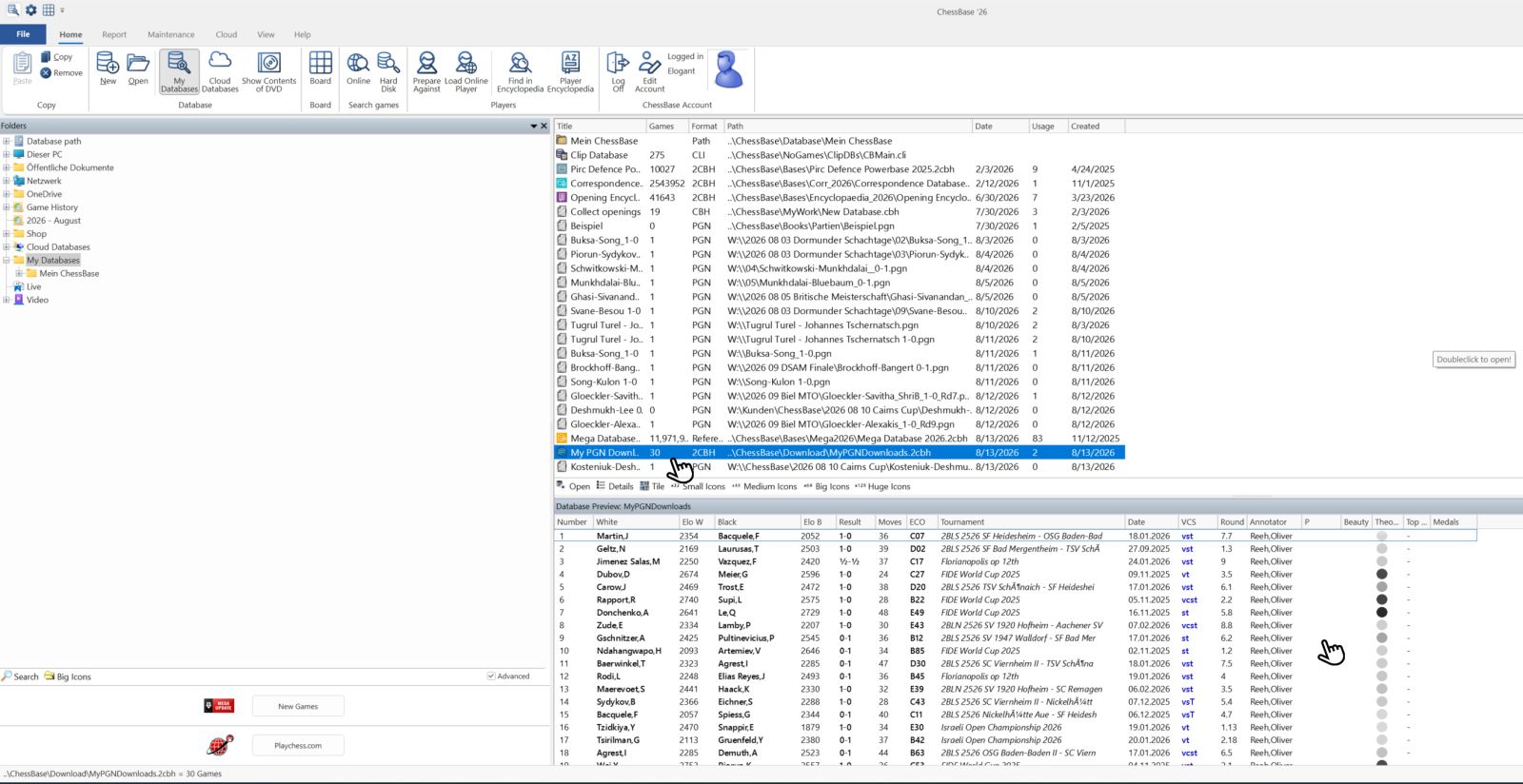Viewport: 1523px width, 784px height.
Task: Select the Pirc Defence database row
Action: [840, 169]
